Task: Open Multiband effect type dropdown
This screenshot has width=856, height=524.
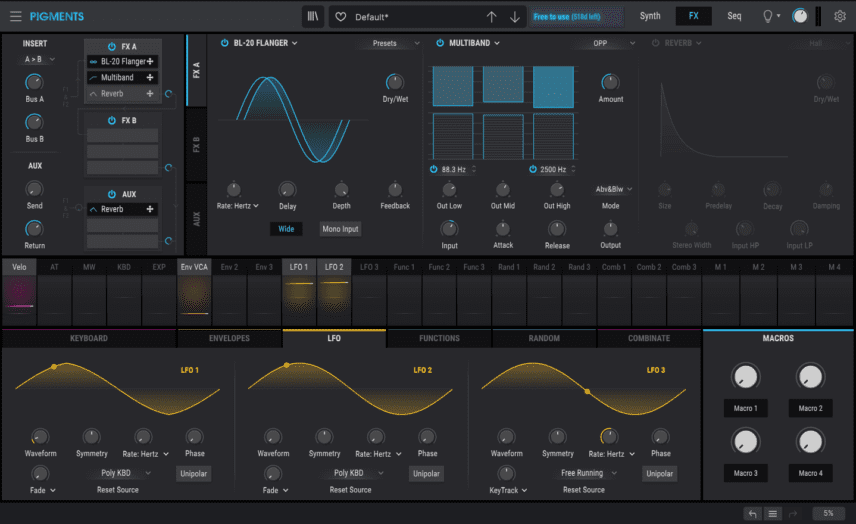Action: [474, 43]
